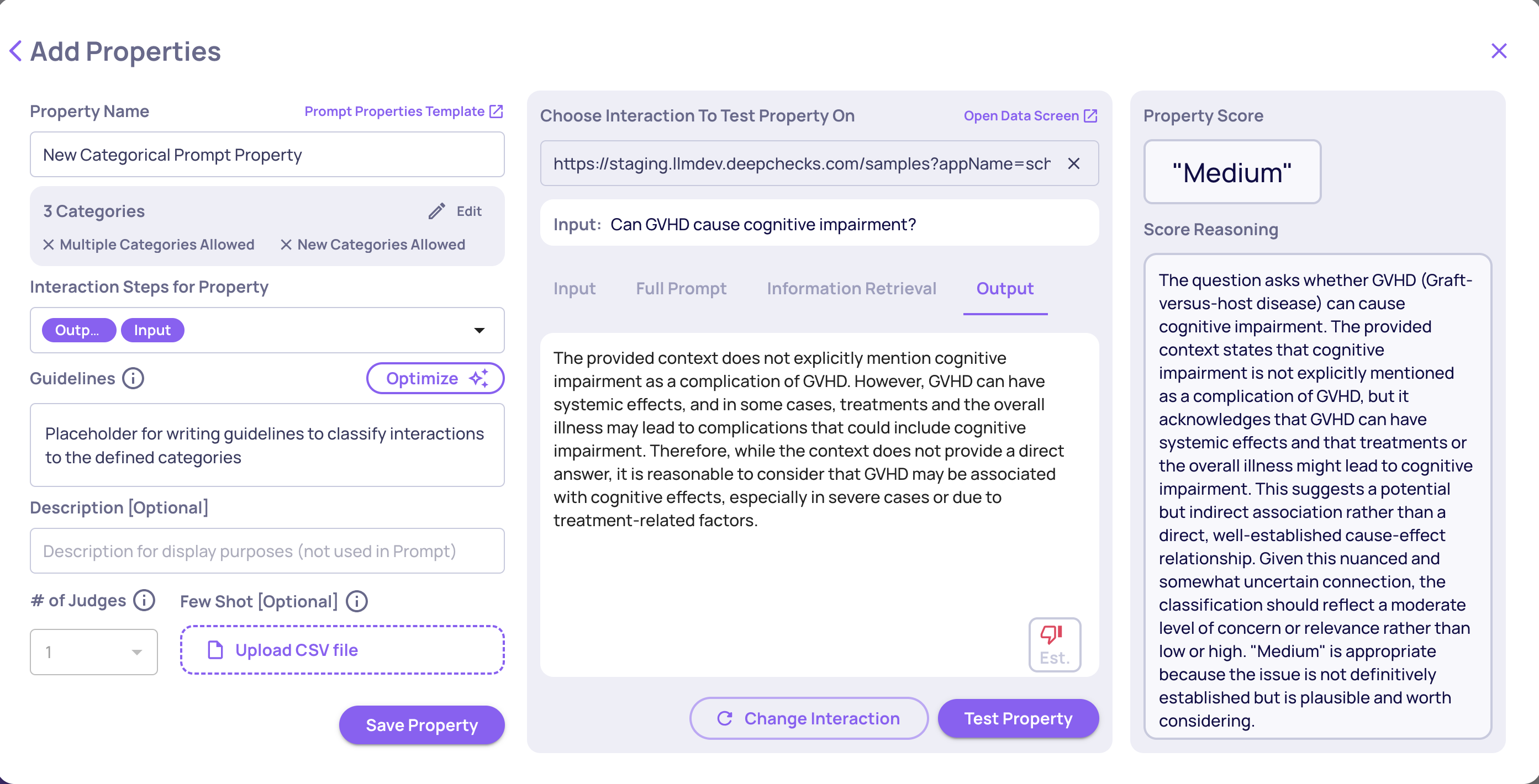The image size is (1539, 784).
Task: Click the pencil Edit icon for categories
Action: pos(437,211)
